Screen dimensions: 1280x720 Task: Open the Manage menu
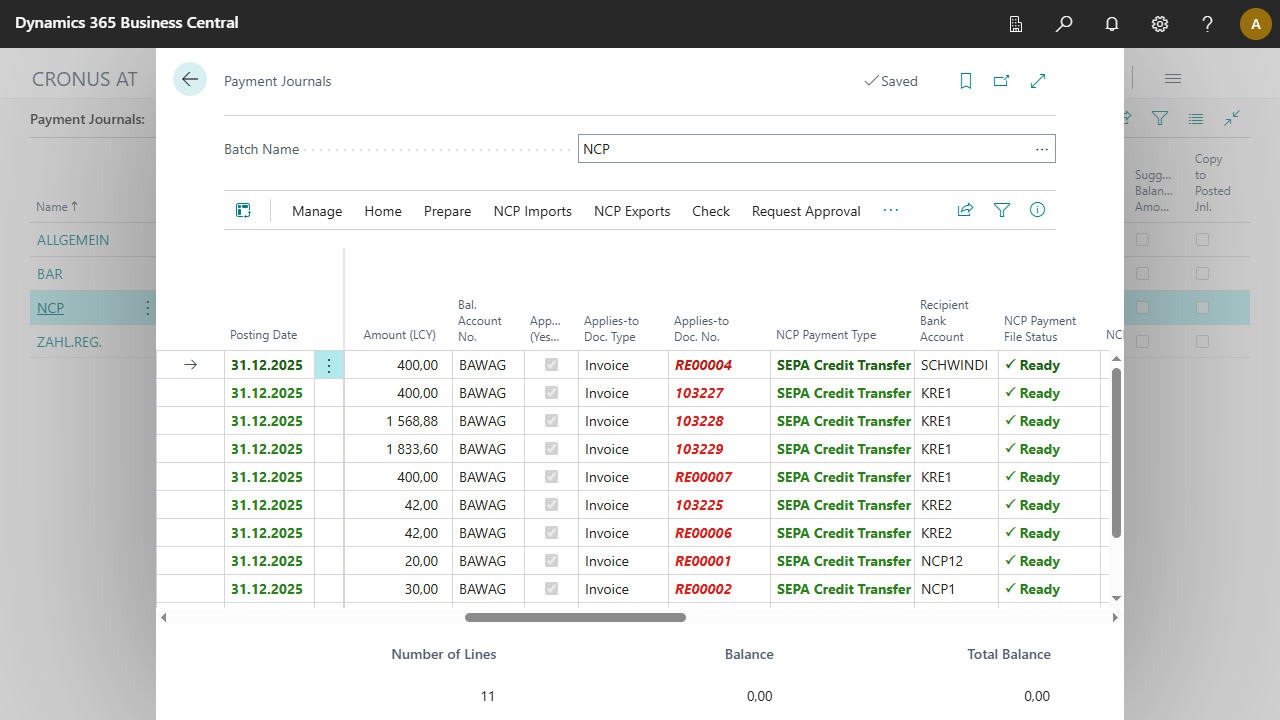317,211
